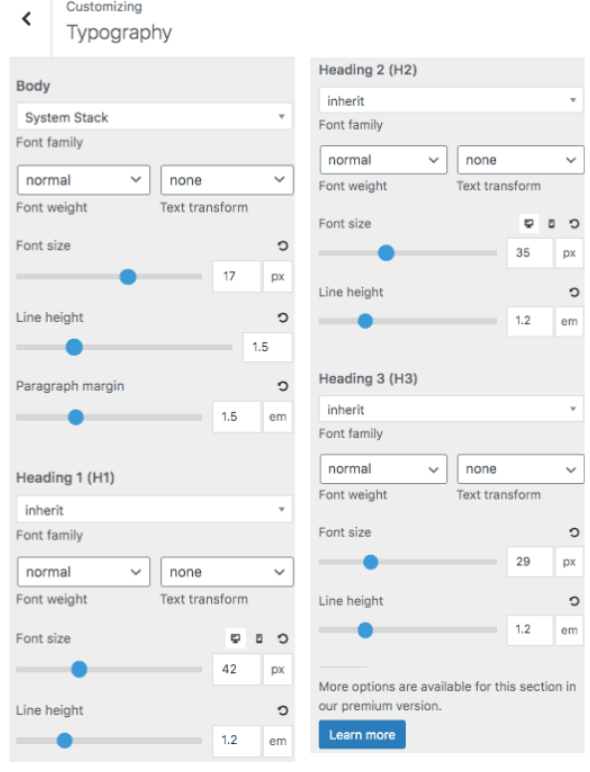
Task: Reset the Body font size
Action: pyautogui.click(x=283, y=245)
